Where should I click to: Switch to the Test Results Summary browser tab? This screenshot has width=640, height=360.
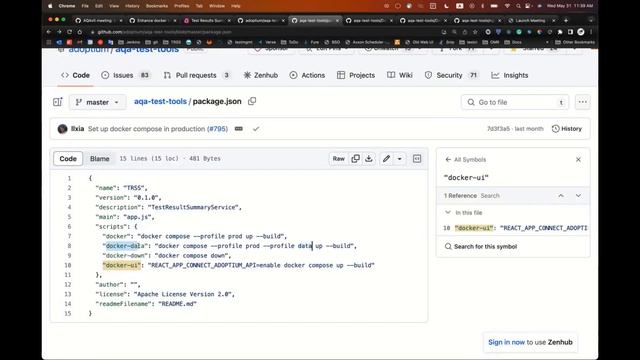tap(207, 20)
